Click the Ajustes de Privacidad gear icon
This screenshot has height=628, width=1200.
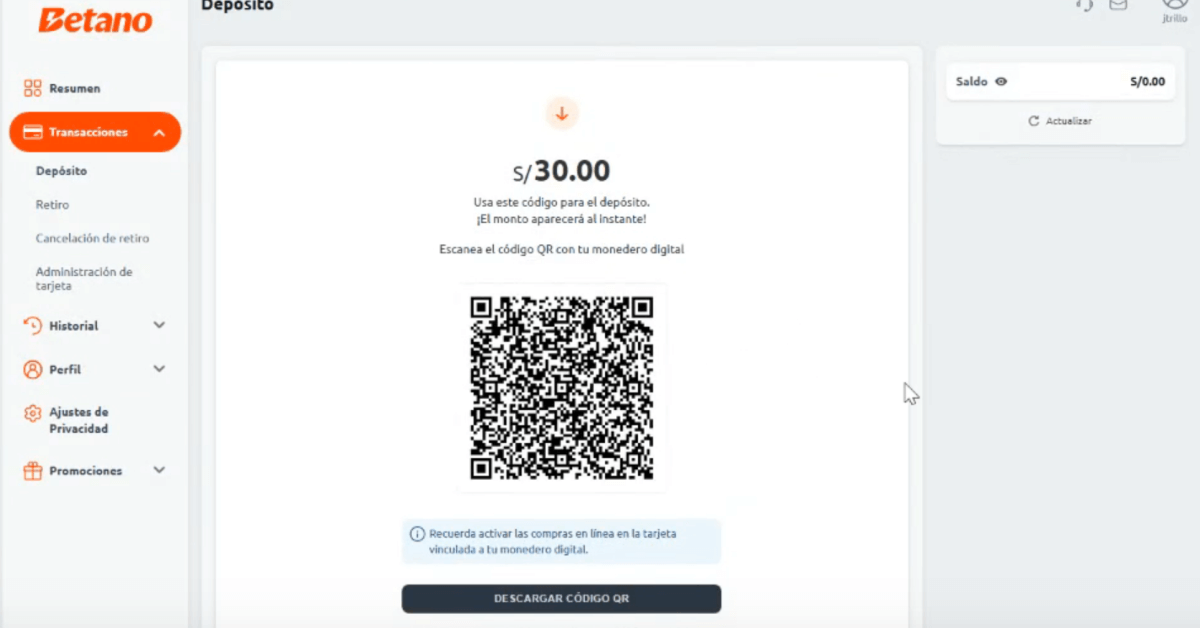tap(33, 413)
